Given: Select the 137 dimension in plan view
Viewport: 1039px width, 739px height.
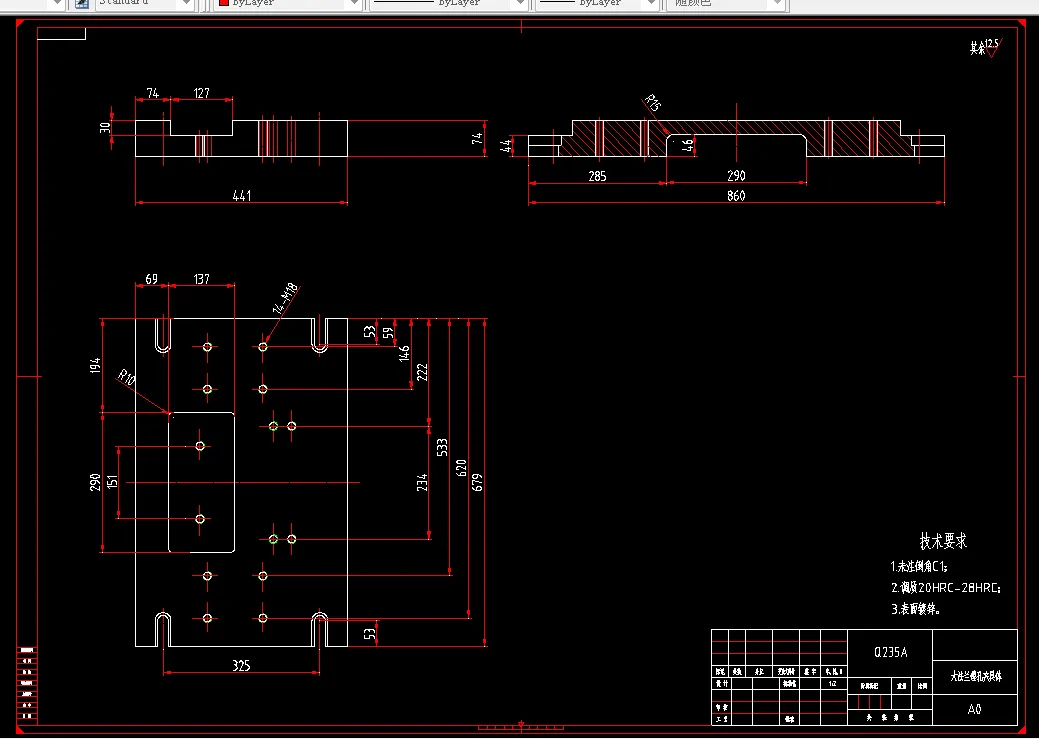Looking at the screenshot, I should coord(202,279).
